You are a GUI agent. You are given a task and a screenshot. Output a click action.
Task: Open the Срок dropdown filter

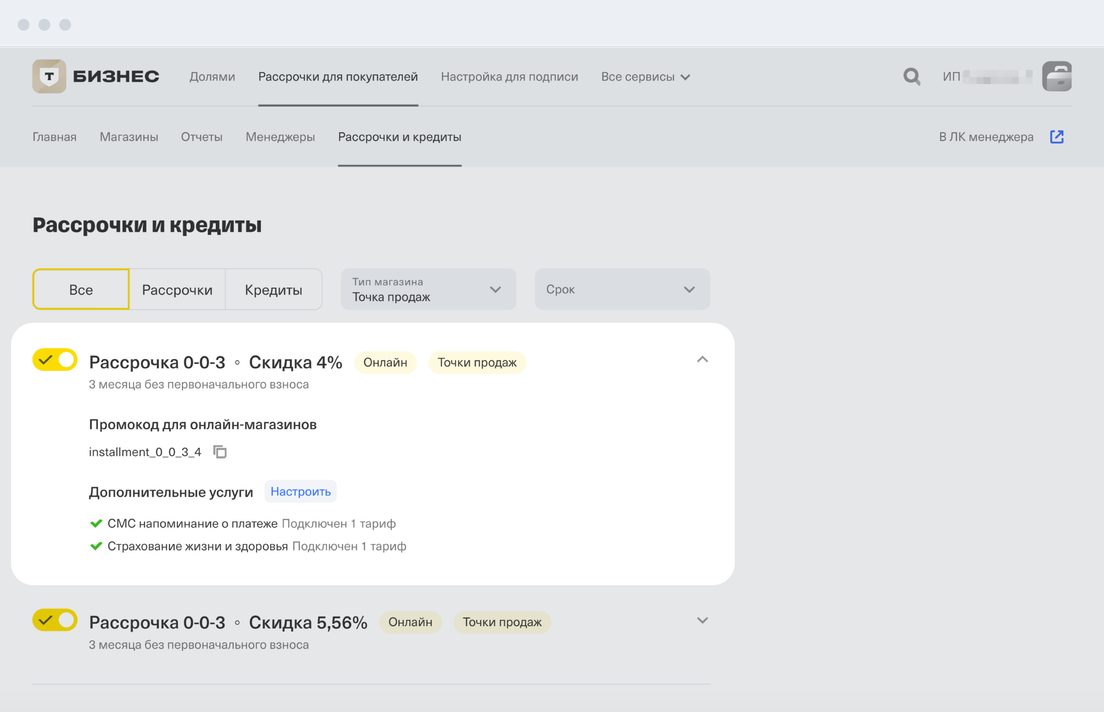click(622, 290)
